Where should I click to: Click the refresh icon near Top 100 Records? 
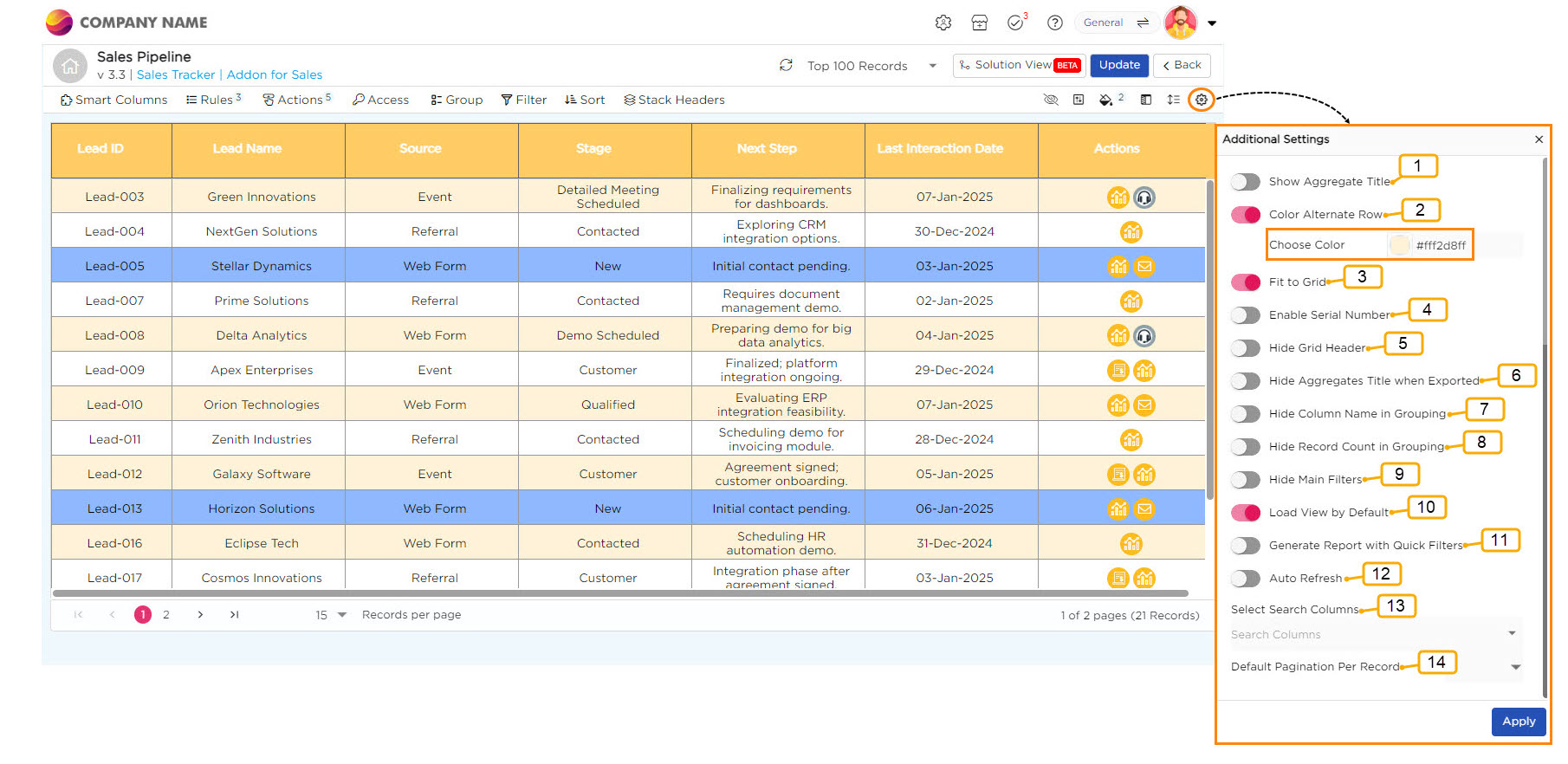click(786, 65)
